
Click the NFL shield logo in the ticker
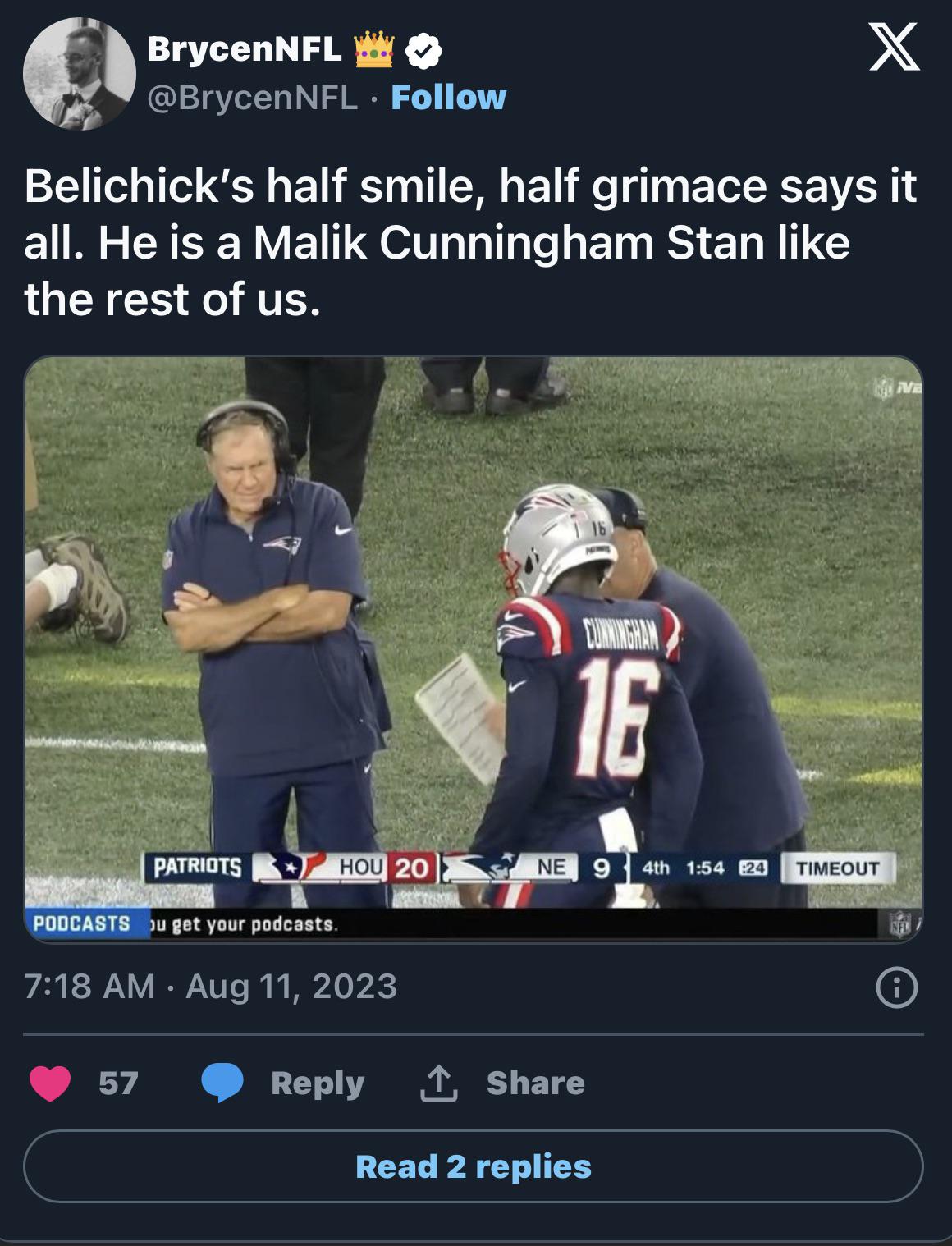(x=900, y=923)
